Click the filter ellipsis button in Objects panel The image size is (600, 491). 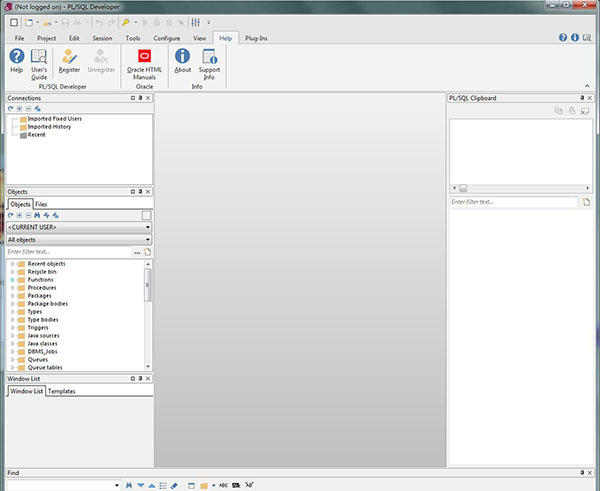pos(137,252)
